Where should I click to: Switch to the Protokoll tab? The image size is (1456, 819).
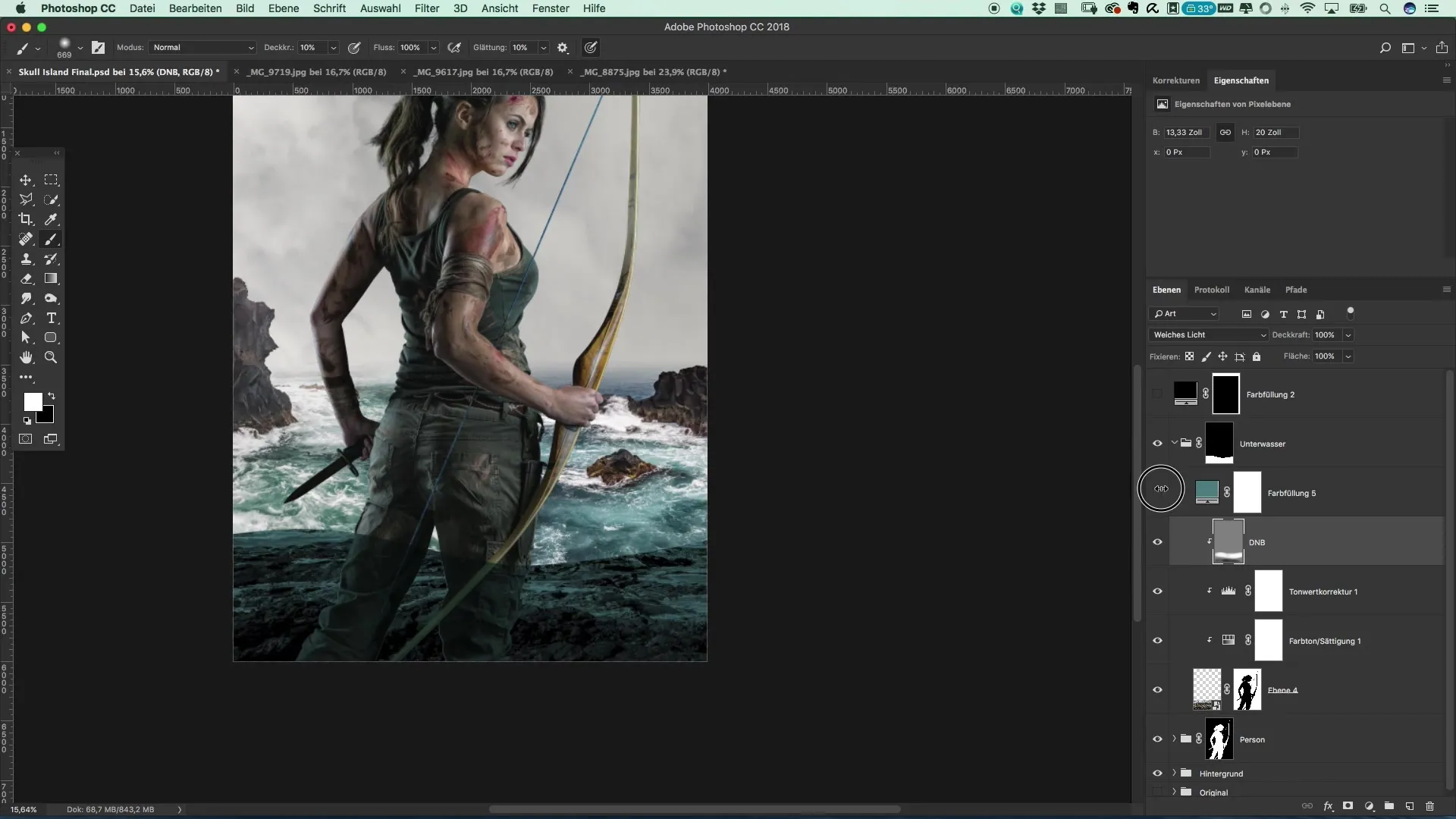pos(1211,290)
